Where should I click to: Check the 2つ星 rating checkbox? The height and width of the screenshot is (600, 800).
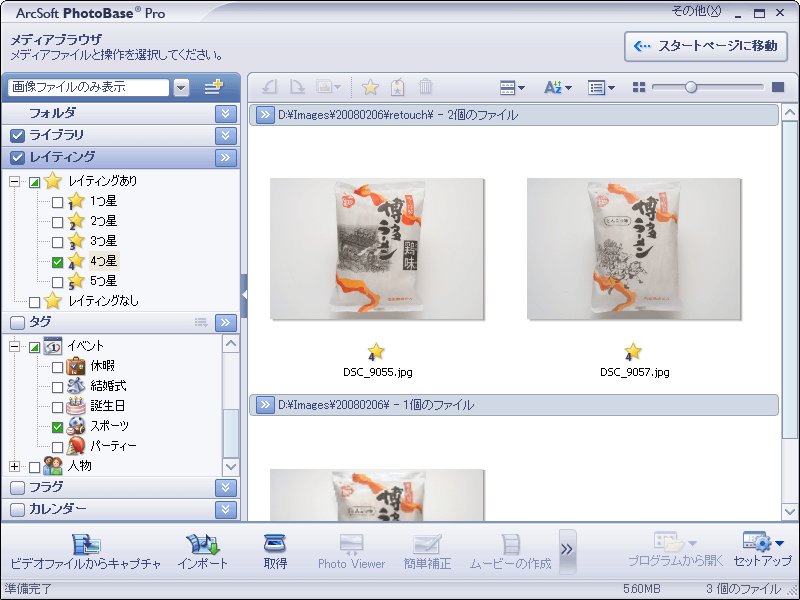pos(57,222)
